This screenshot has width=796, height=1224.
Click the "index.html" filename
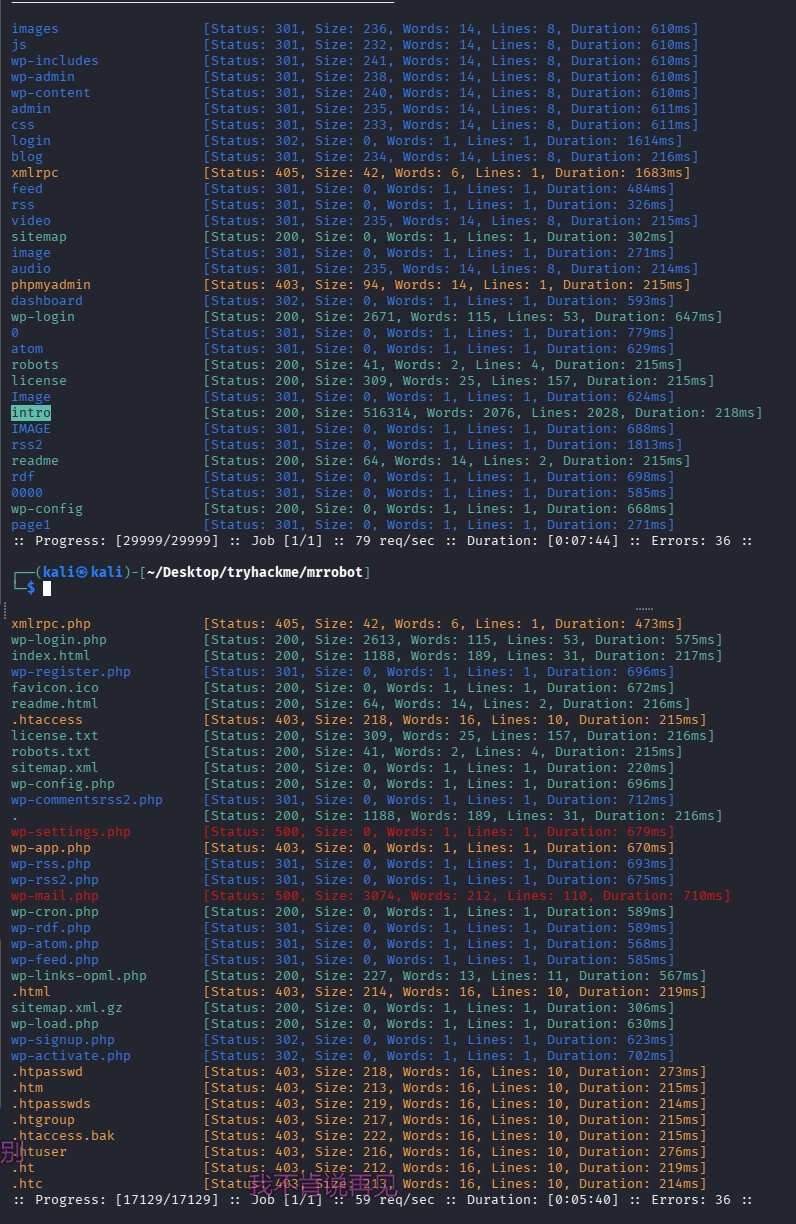pyautogui.click(x=51, y=656)
